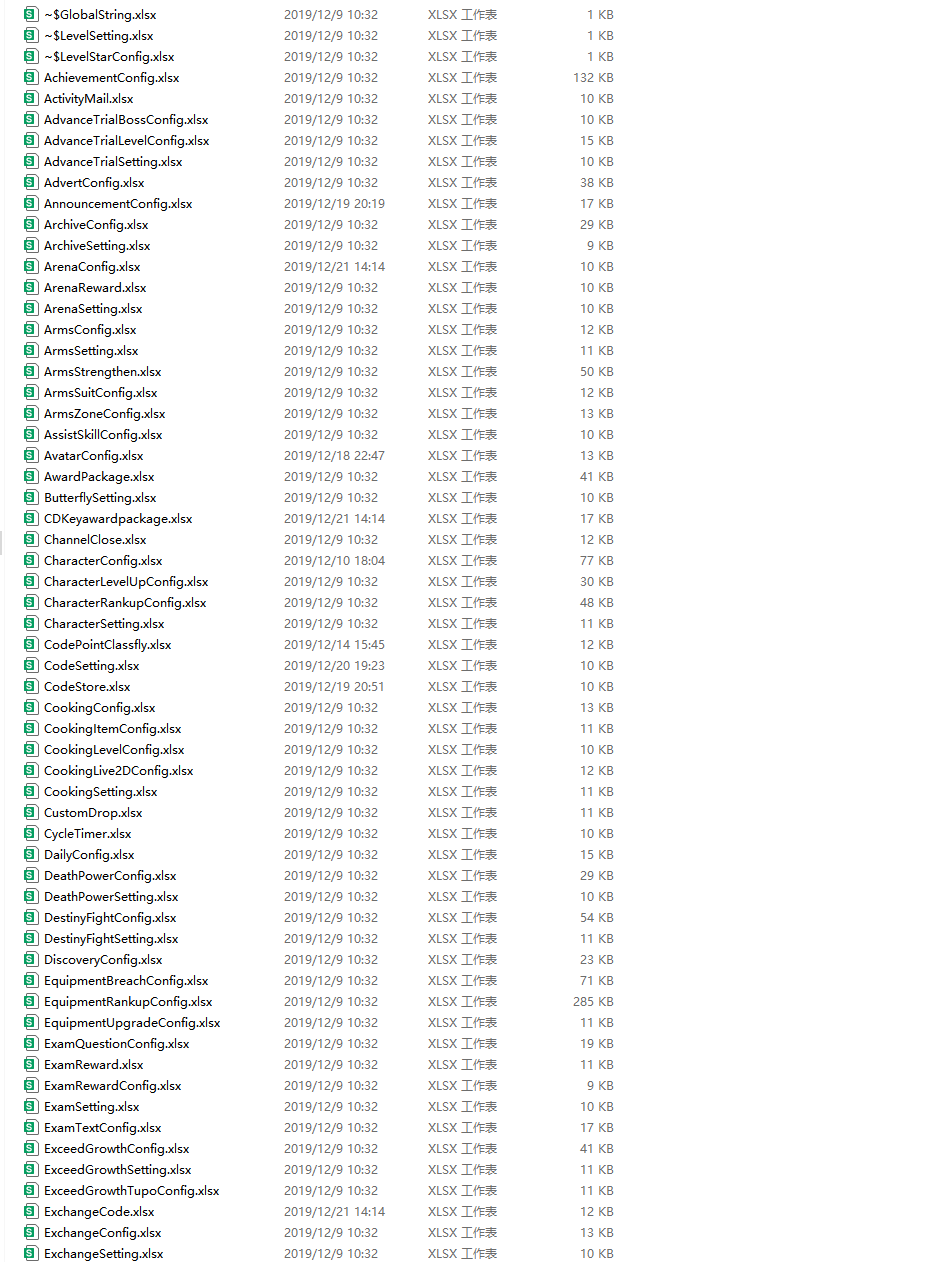Click the CharacterConfig.xlsx file icon
The width and height of the screenshot is (939, 1262).
tap(30, 561)
